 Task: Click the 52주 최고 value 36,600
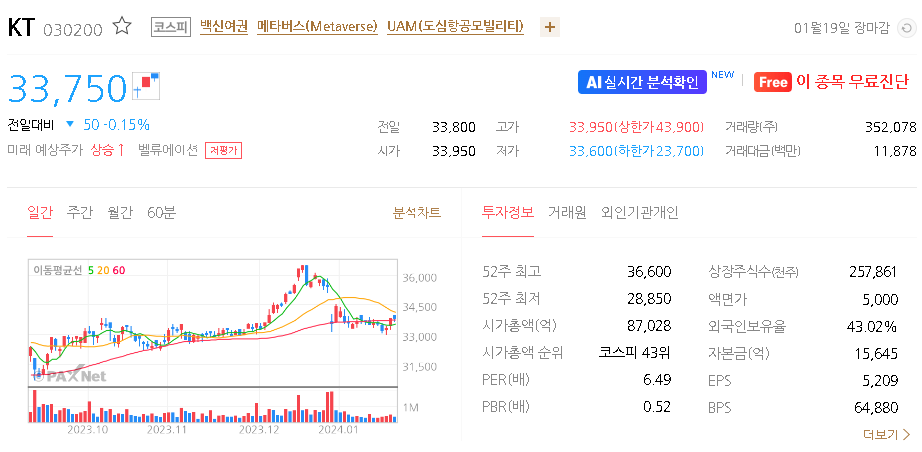tap(649, 272)
